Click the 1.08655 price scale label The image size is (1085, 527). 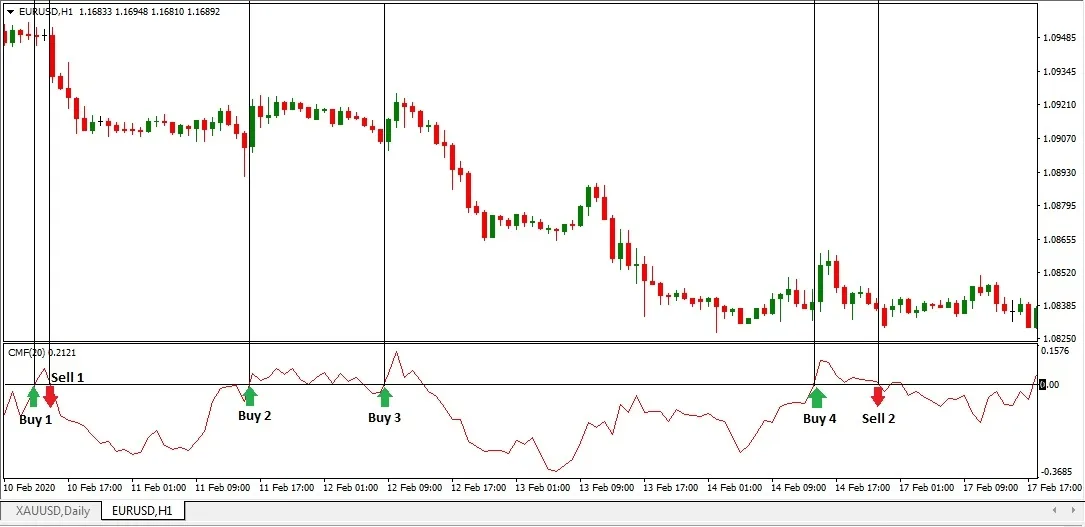point(1059,239)
